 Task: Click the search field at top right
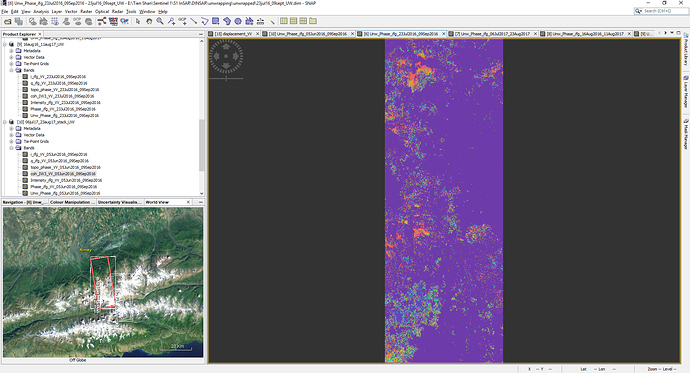661,11
